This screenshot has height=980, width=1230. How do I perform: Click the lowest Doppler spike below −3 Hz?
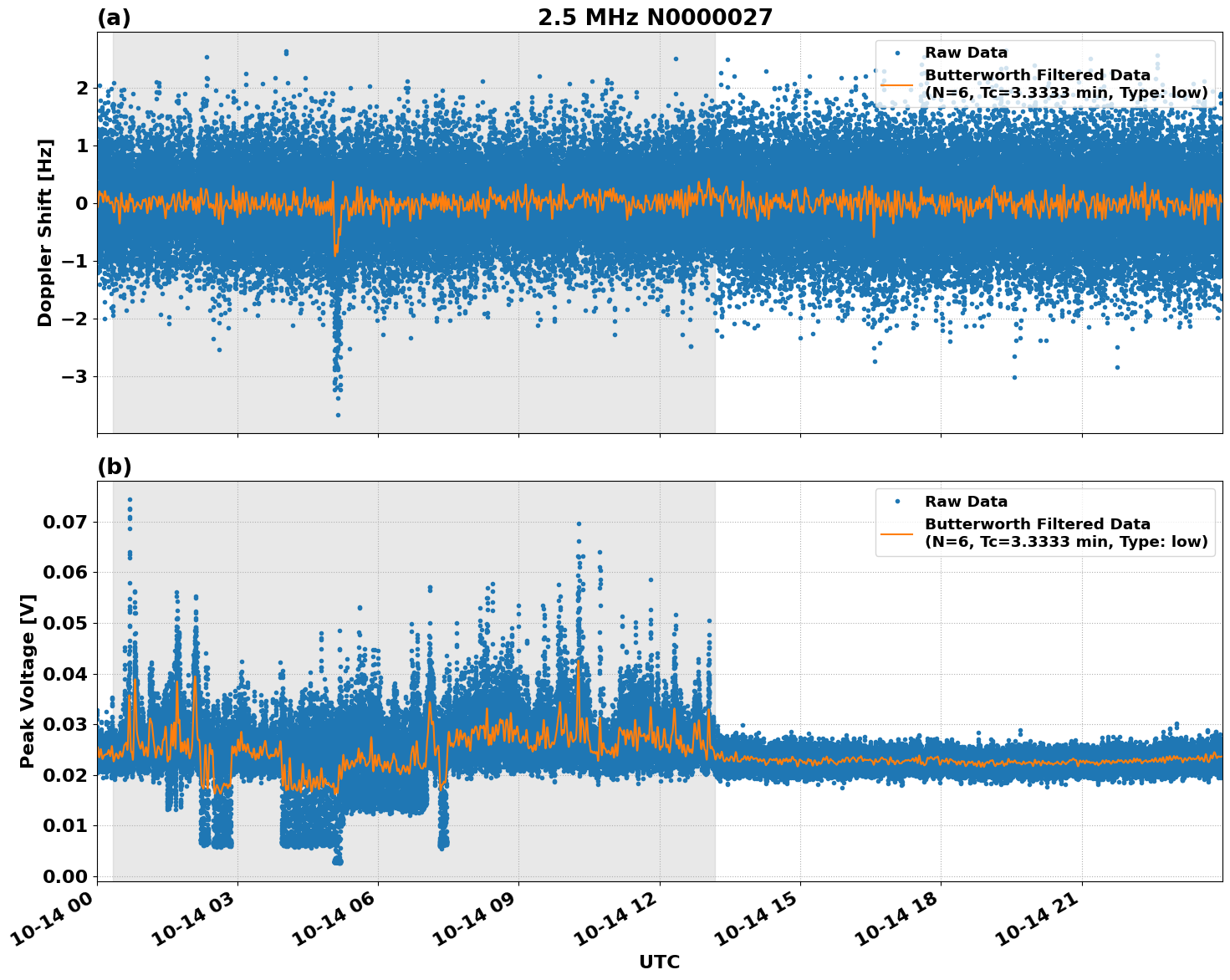[338, 415]
